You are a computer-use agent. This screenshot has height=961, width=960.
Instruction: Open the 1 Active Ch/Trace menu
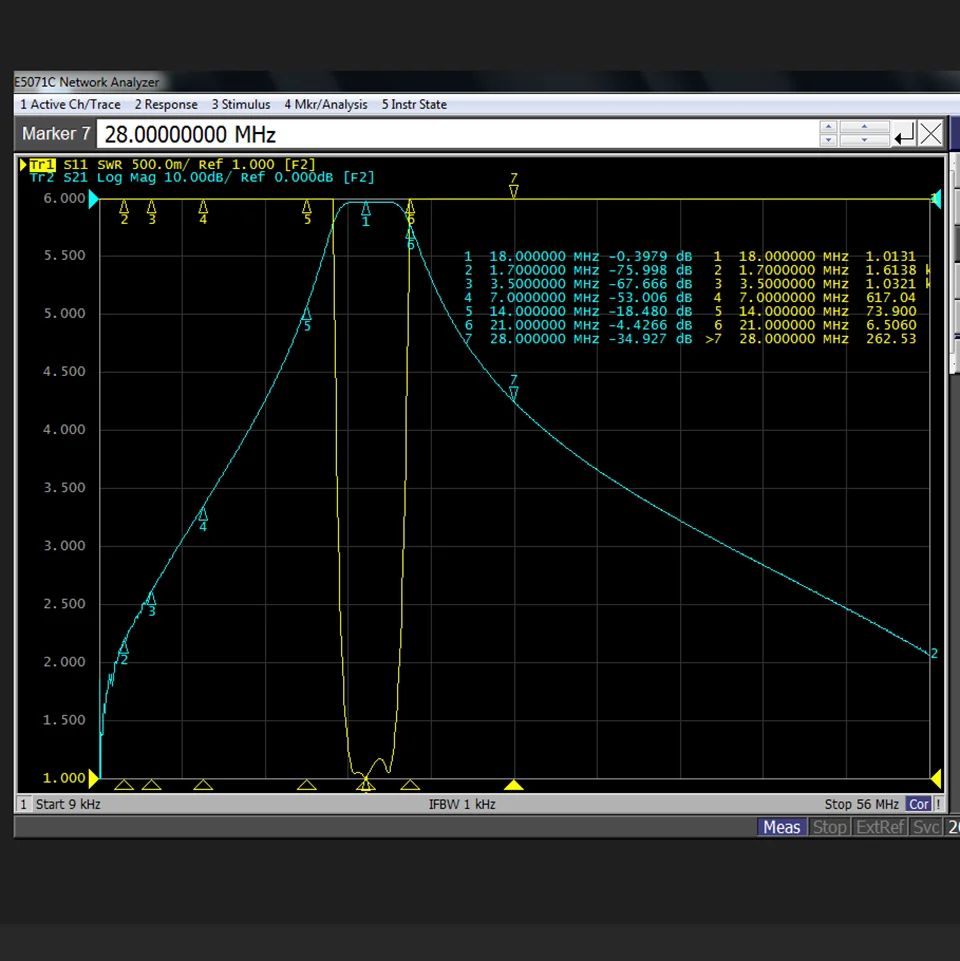point(70,104)
